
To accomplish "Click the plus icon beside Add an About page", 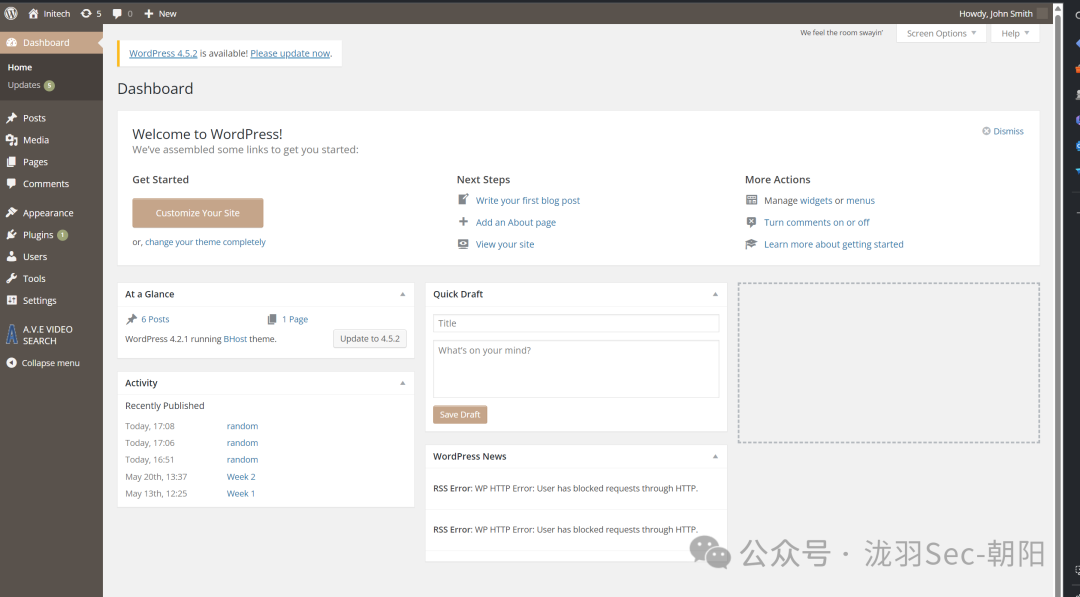I will (x=464, y=222).
